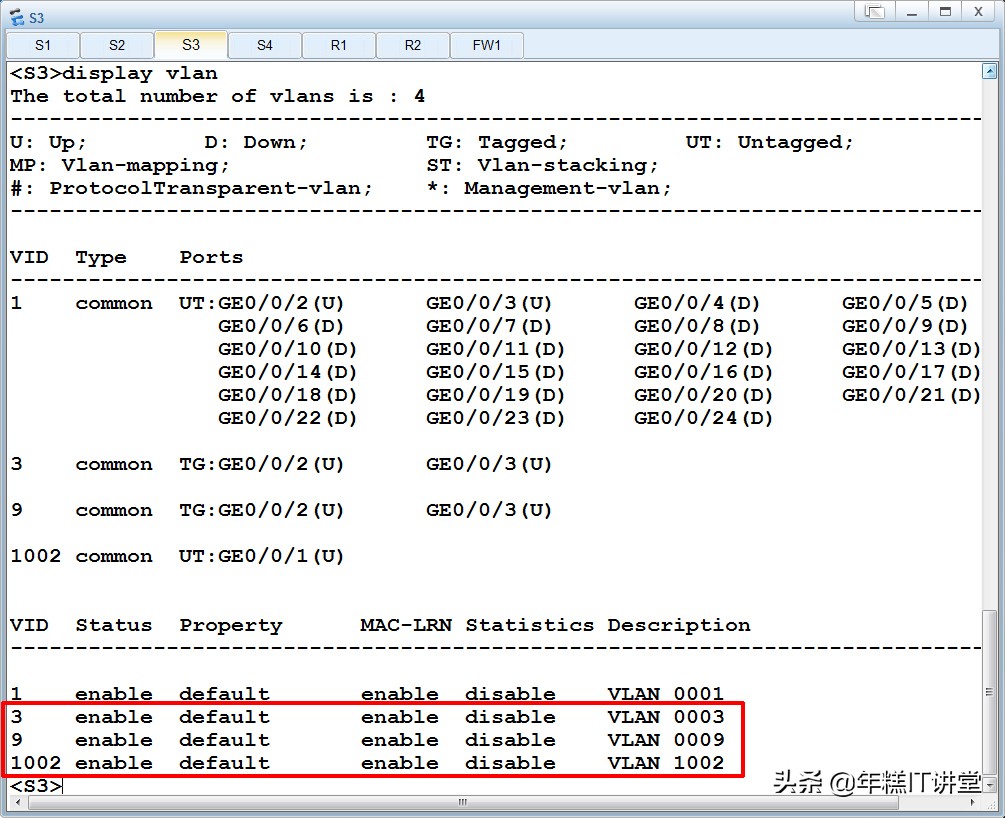Click the 'VLAN 0003' description
The width and height of the screenshot is (1005, 818).
point(666,717)
